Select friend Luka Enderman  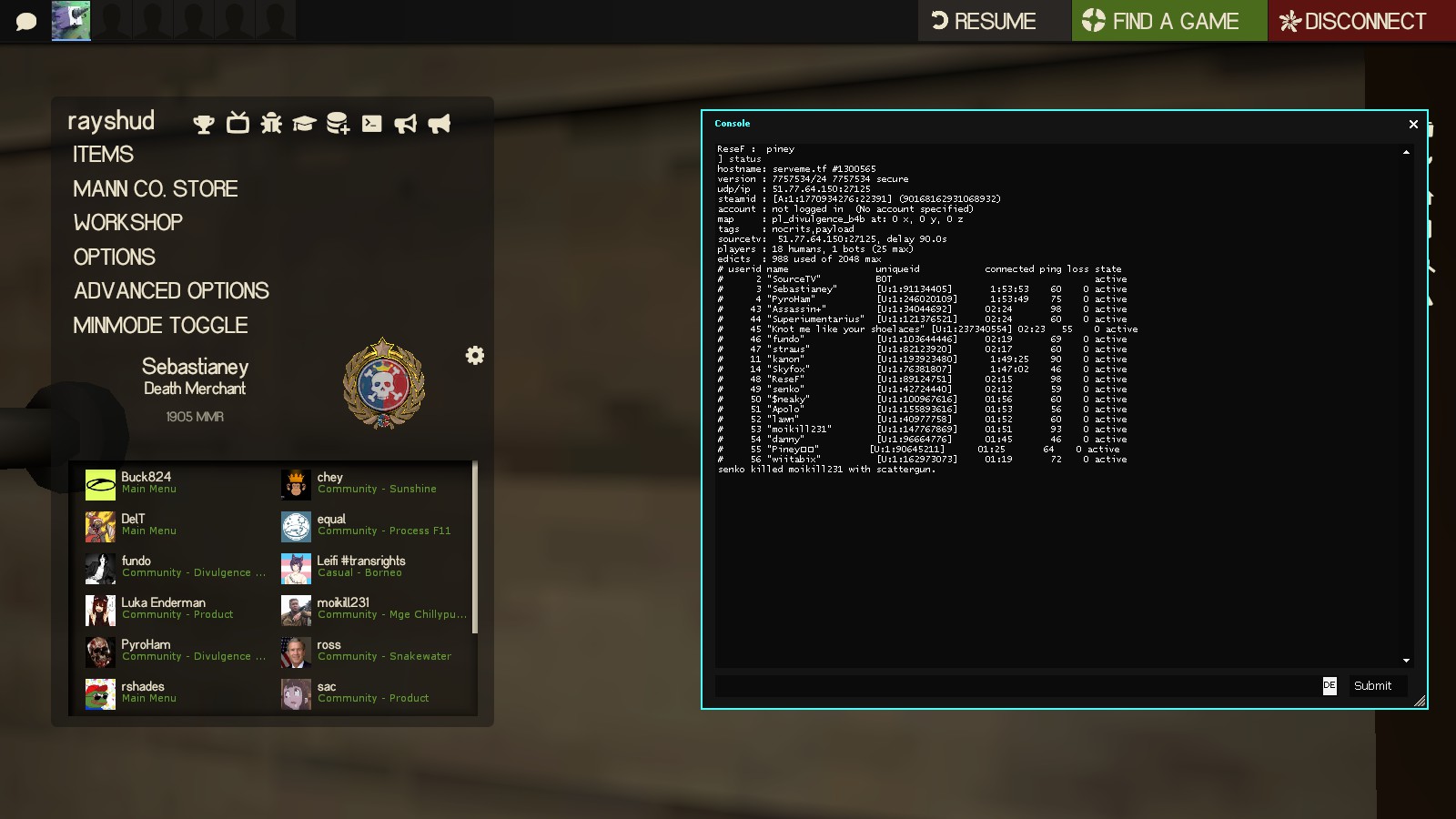(x=176, y=611)
